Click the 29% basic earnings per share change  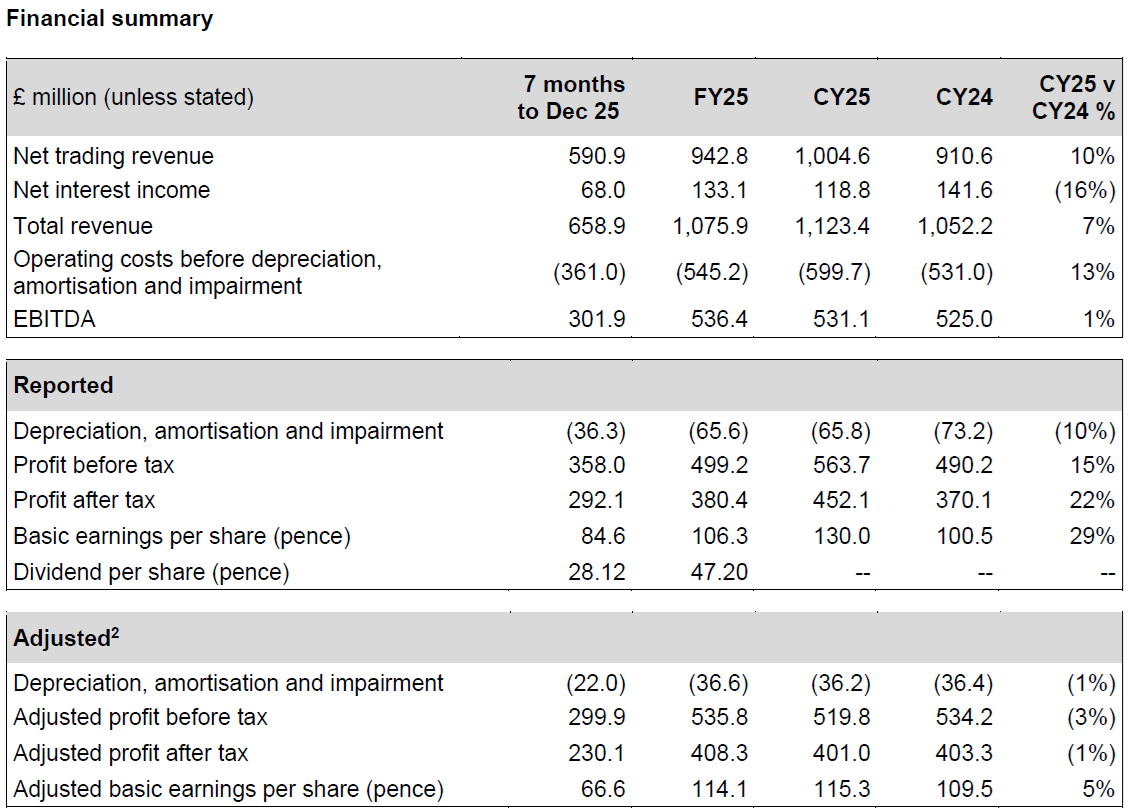pyautogui.click(x=1092, y=536)
